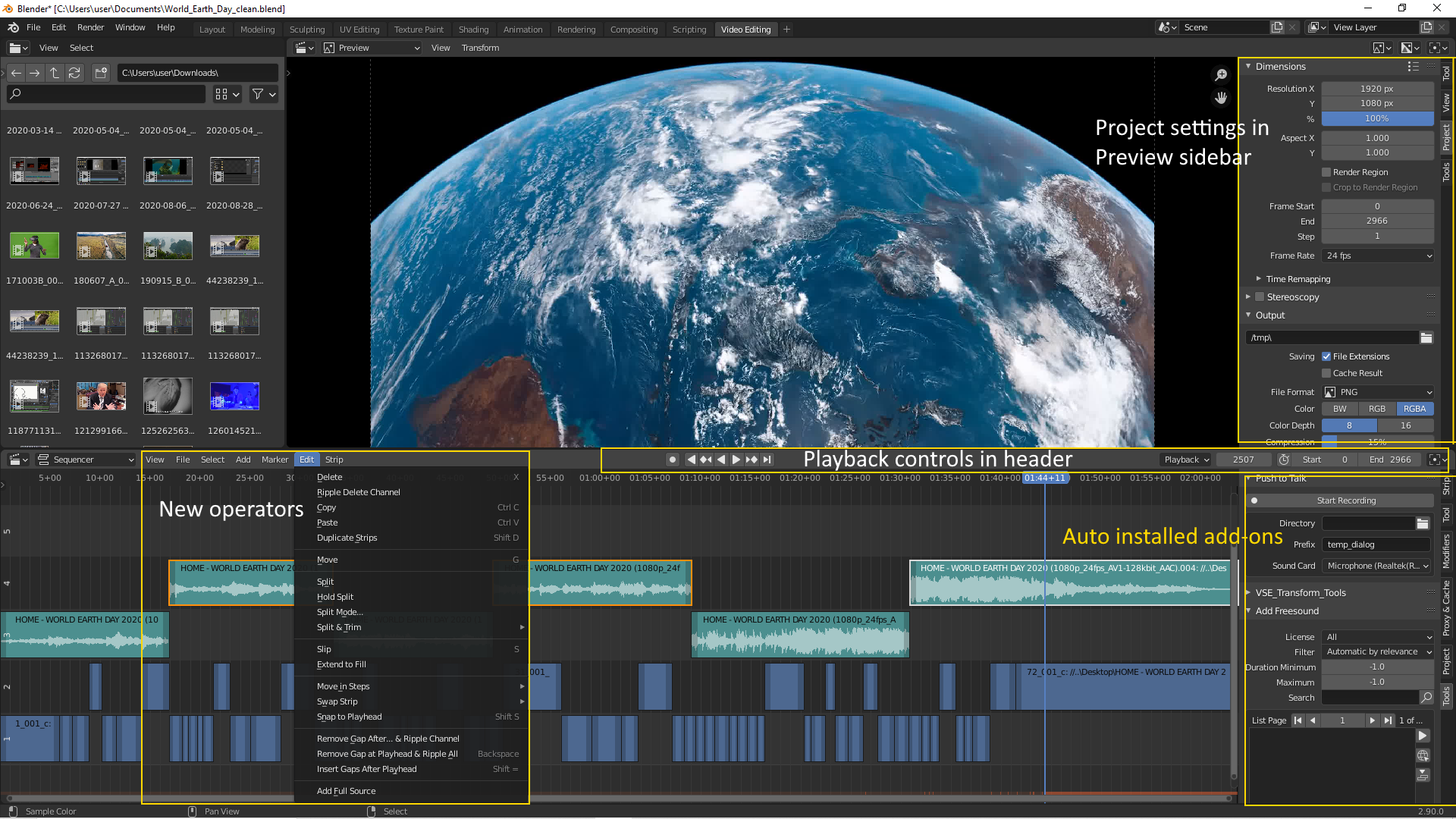Screen dimensions: 1456x819
Task: Open the File Format PNG dropdown
Action: point(1378,392)
